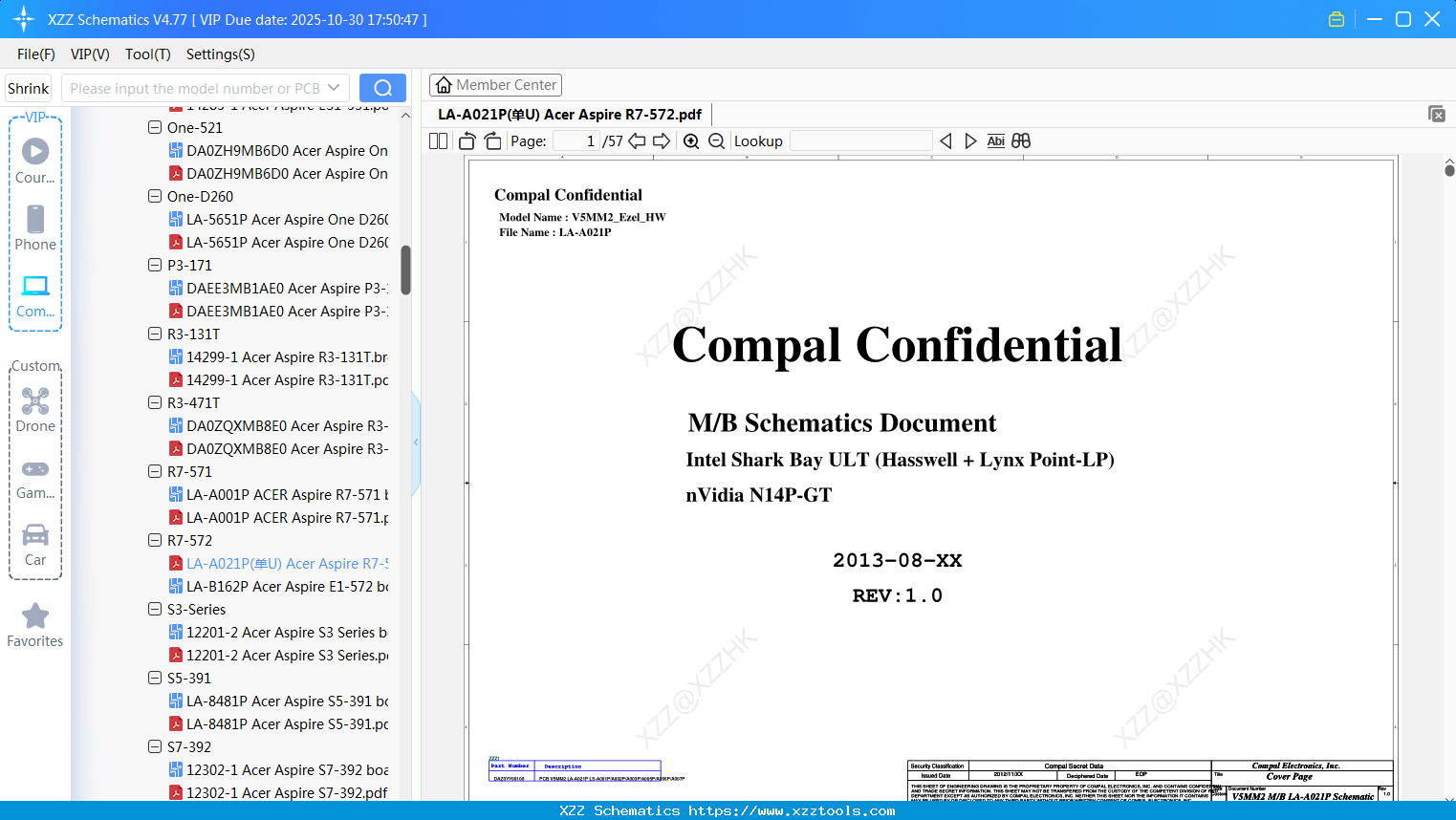Collapse the One-D260 tree folder
The image size is (1456, 820).
[155, 196]
